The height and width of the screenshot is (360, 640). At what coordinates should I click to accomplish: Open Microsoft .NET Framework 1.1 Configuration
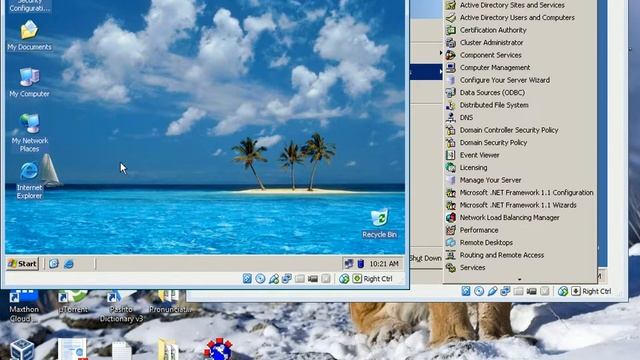tap(520, 193)
